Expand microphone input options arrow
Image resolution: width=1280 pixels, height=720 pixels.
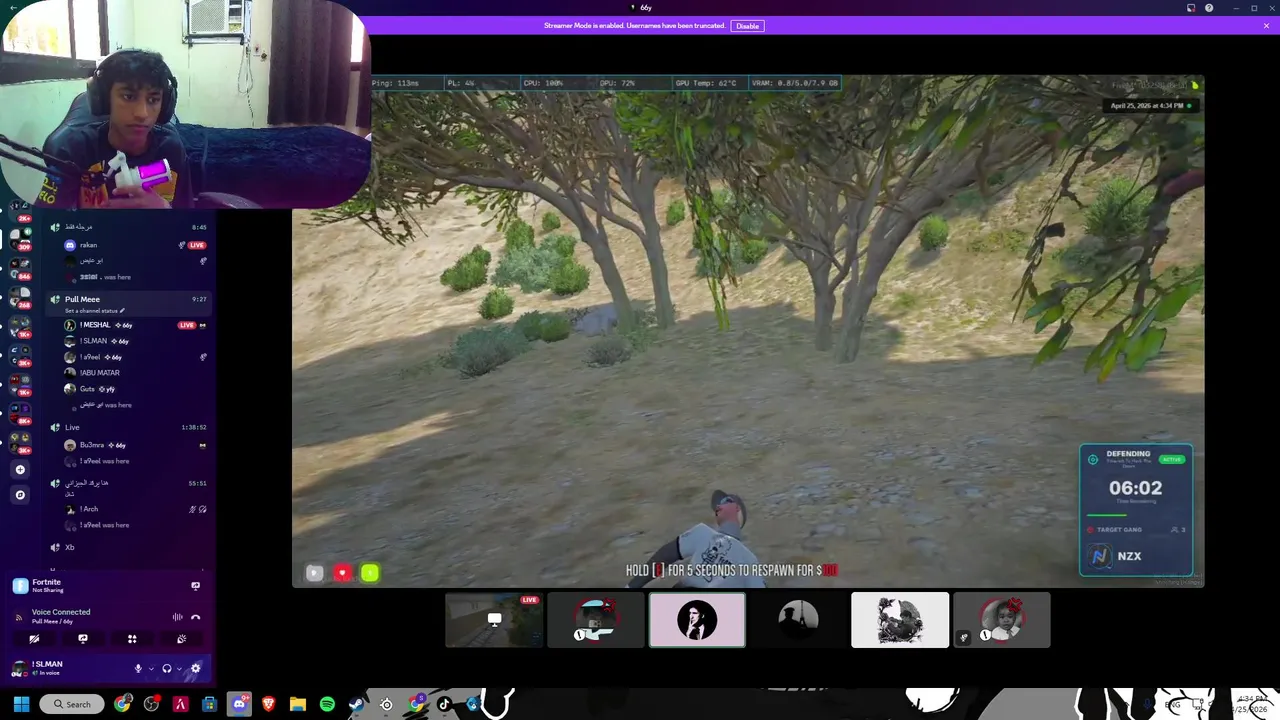151,668
